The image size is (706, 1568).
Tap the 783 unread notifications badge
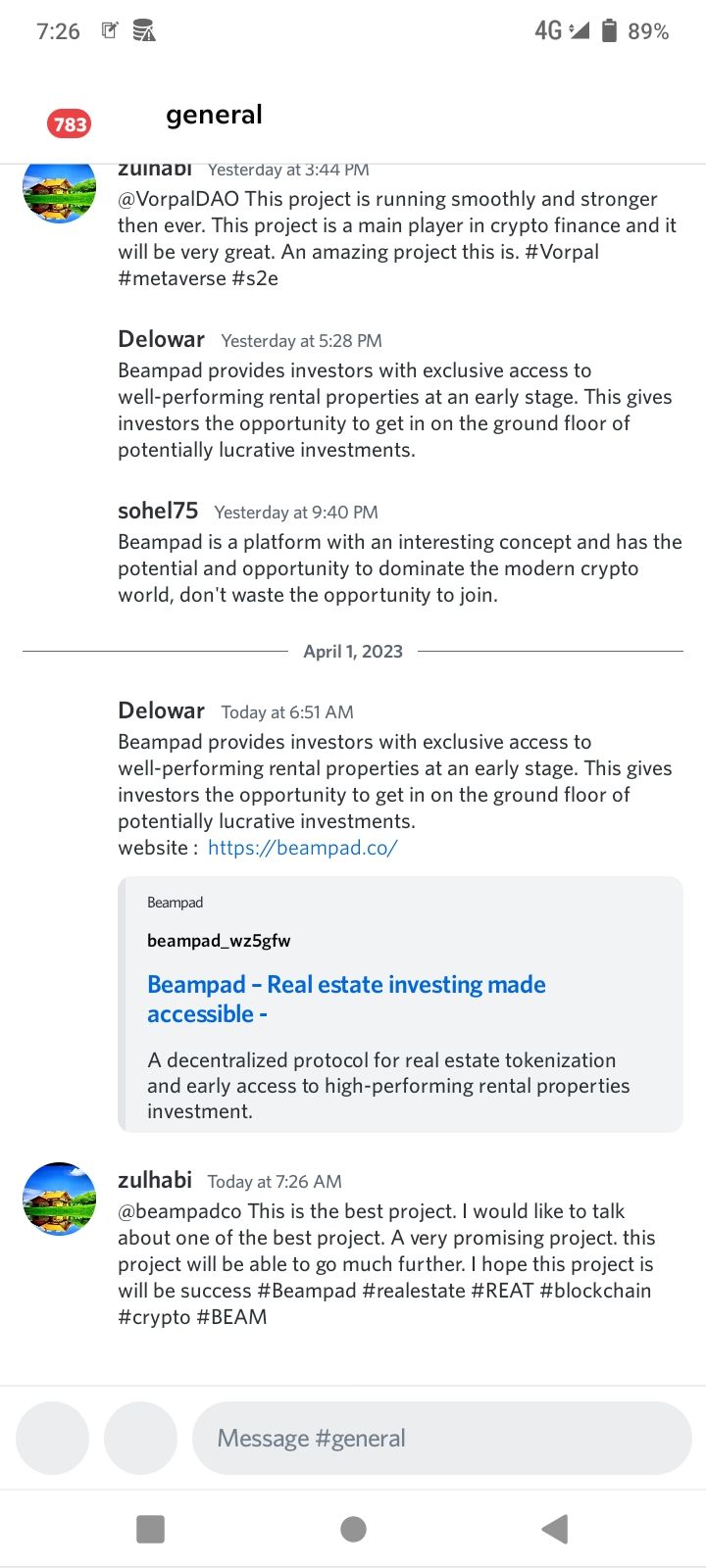coord(70,123)
